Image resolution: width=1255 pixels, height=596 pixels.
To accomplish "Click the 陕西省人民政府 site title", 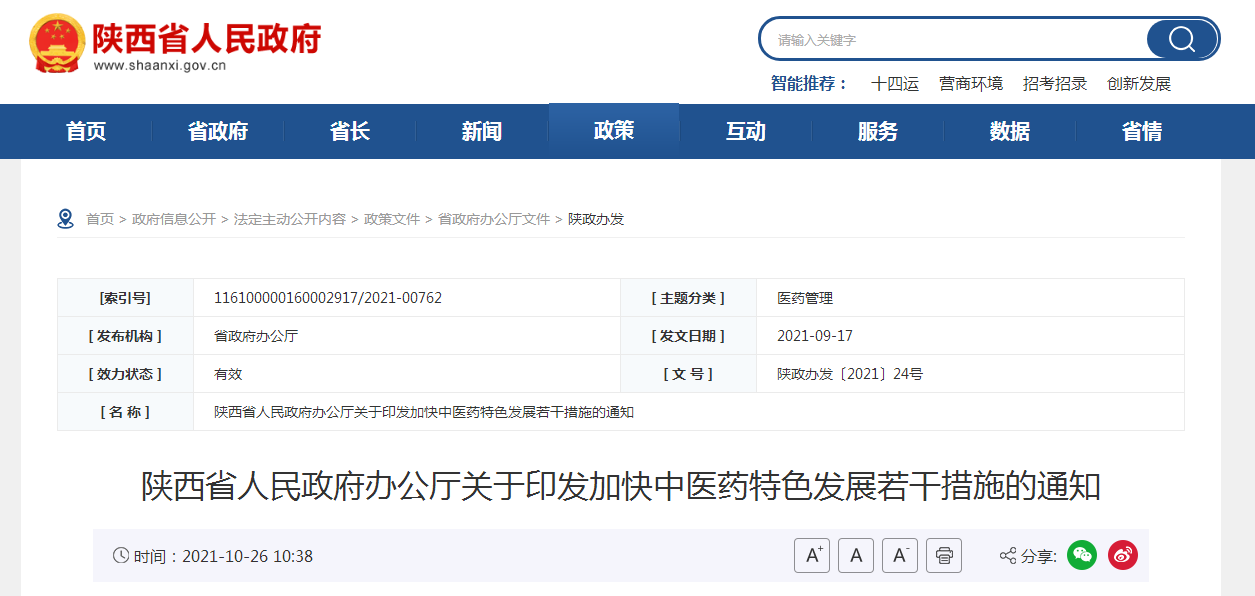I will point(207,38).
